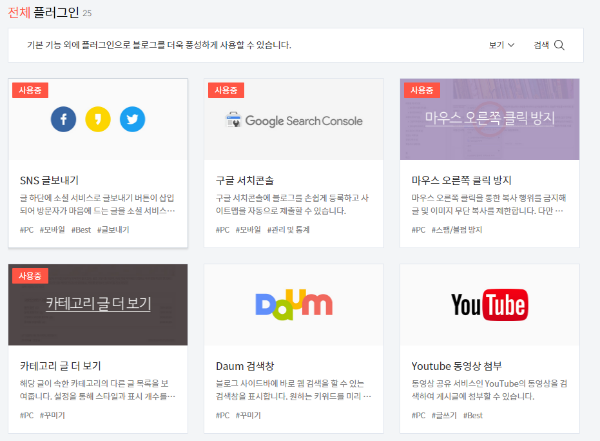Viewport: 600px width, 441px height.
Task: Open the 카테고리 글 더 보기 thumbnail
Action: (x=98, y=304)
